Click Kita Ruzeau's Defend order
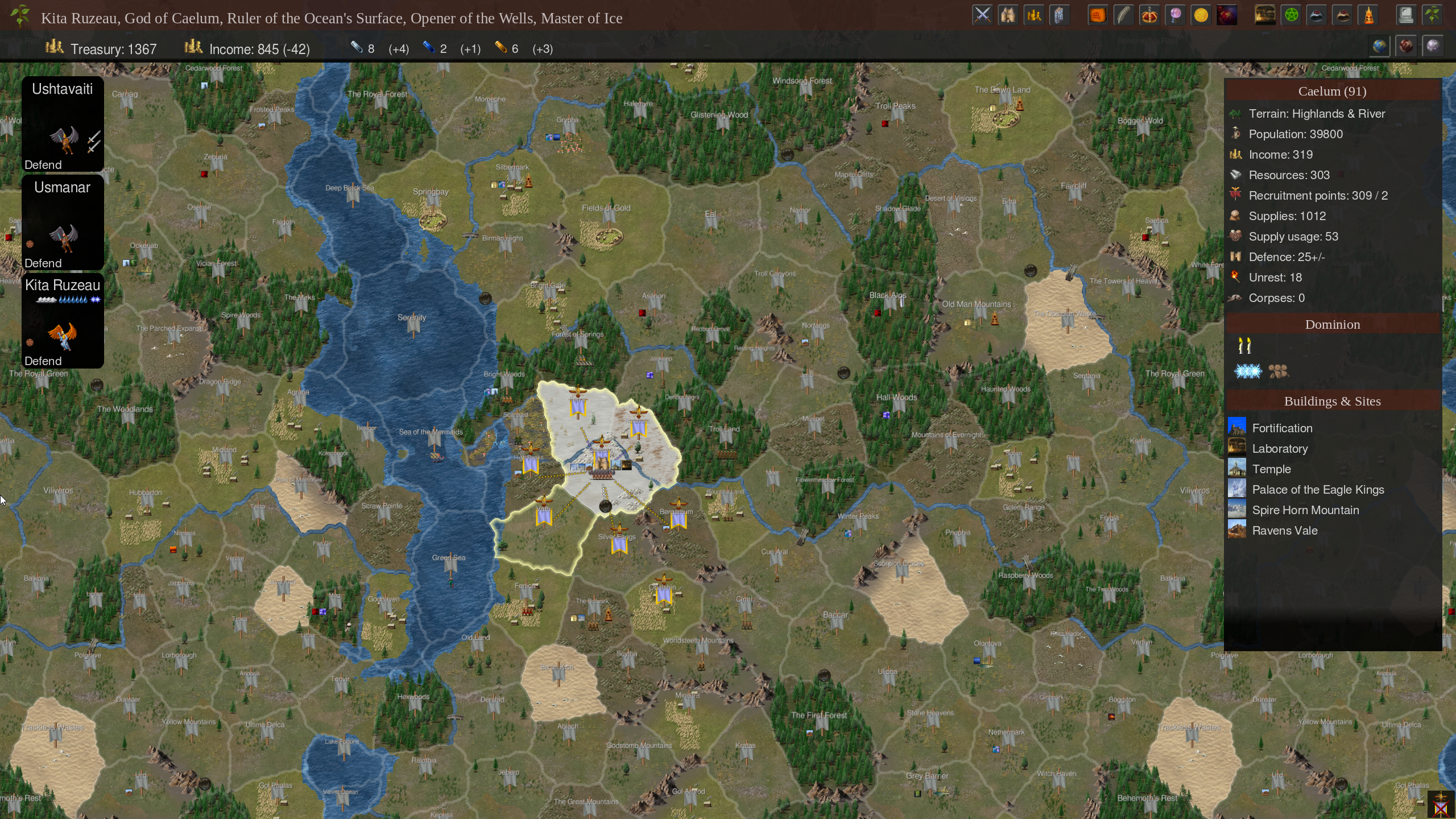The width and height of the screenshot is (1456, 819). tap(43, 361)
